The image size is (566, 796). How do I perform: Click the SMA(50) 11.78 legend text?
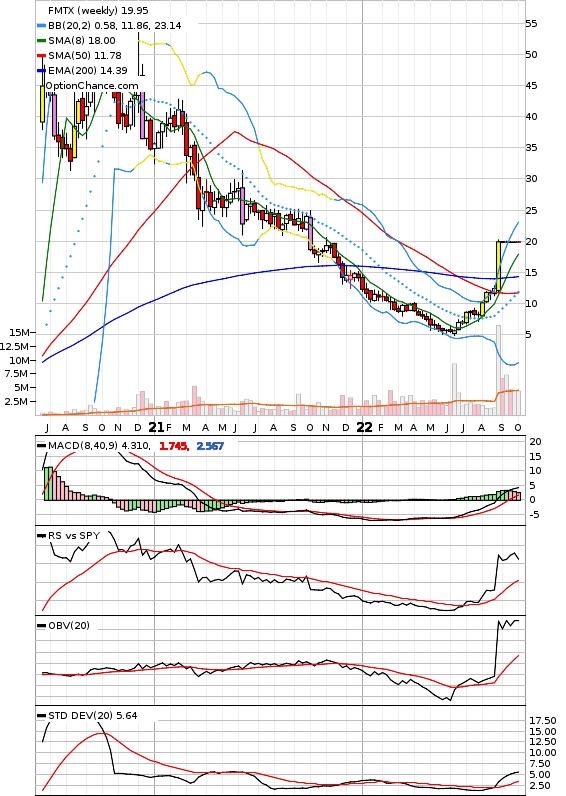click(85, 55)
